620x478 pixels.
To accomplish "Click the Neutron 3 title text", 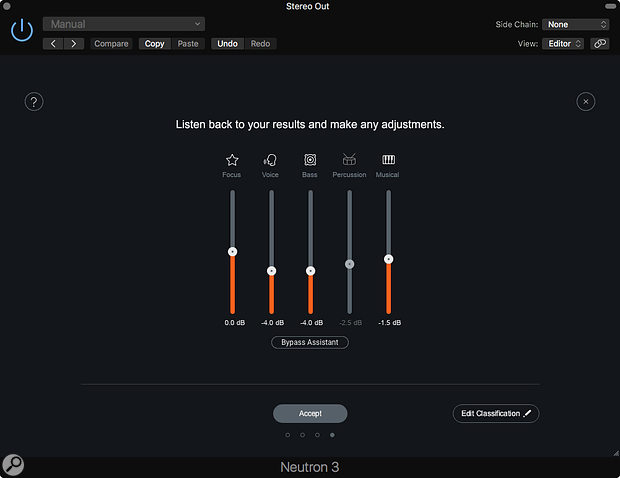I will click(x=310, y=467).
